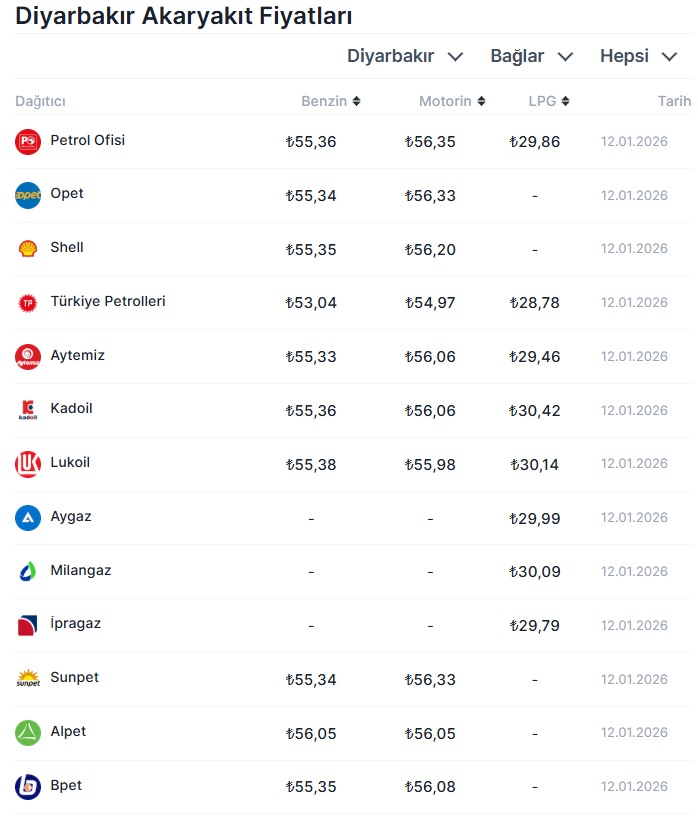
Task: Sort the table by Benzin price
Action: coord(331,101)
